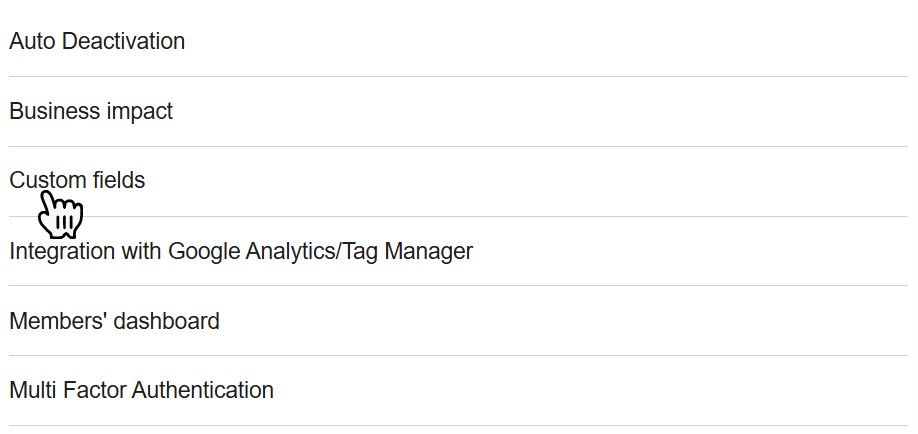
Task: Click the Custom fields list row
Action: tap(77, 181)
